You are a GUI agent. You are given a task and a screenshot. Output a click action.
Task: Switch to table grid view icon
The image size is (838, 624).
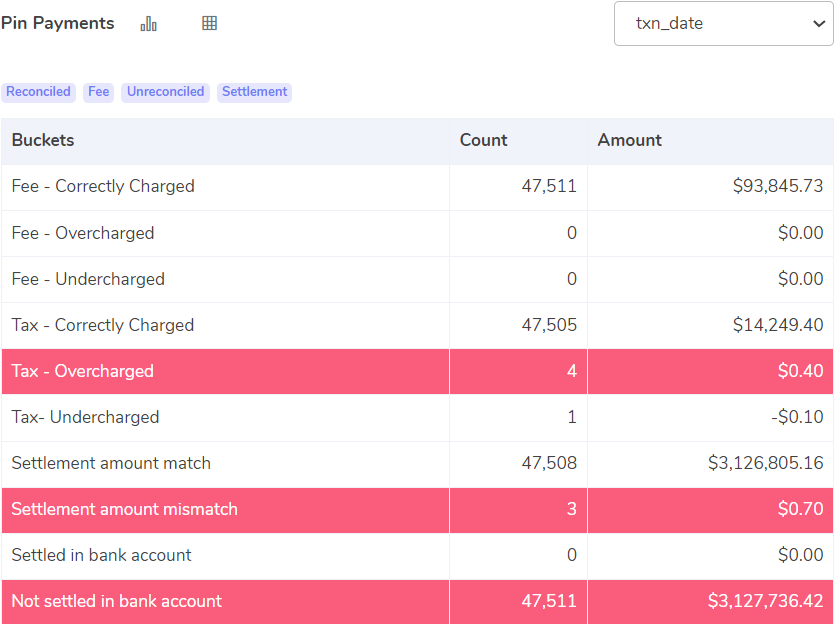(x=210, y=23)
